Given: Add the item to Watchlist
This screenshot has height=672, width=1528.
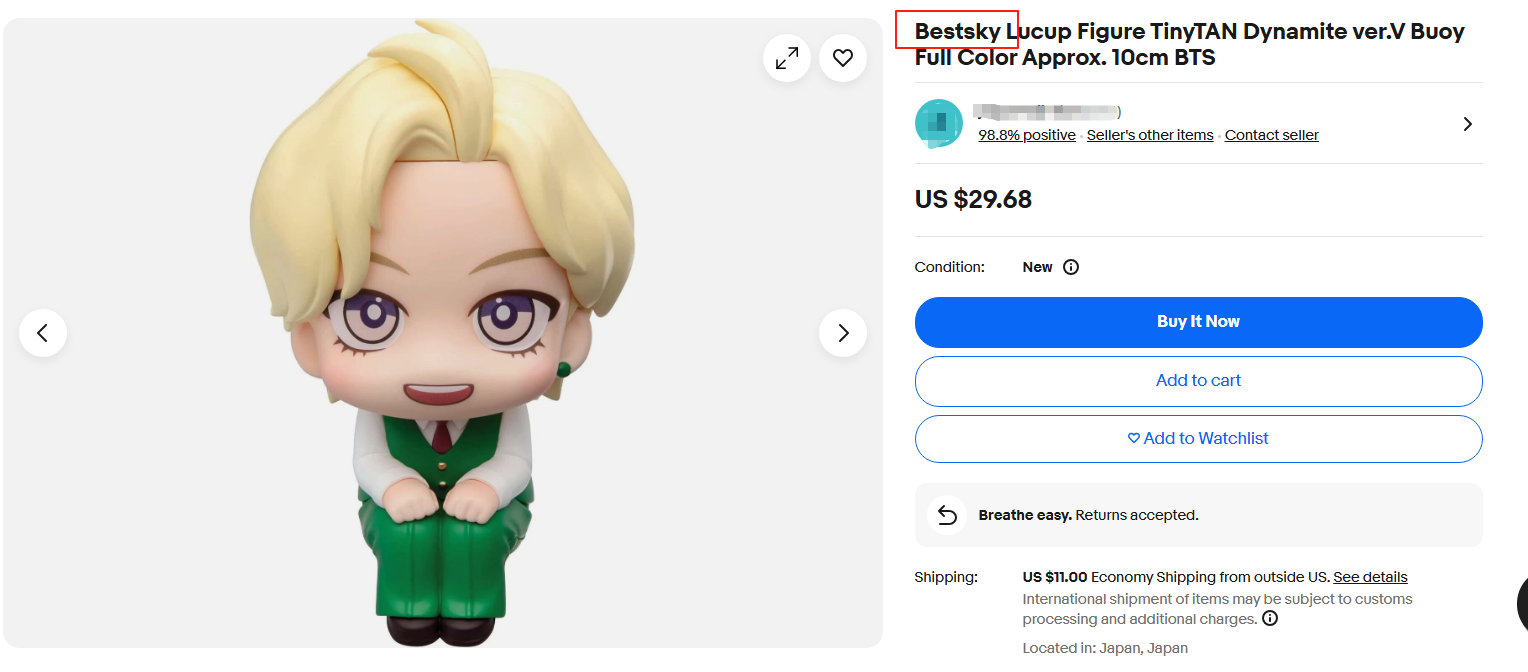Looking at the screenshot, I should (1198, 439).
